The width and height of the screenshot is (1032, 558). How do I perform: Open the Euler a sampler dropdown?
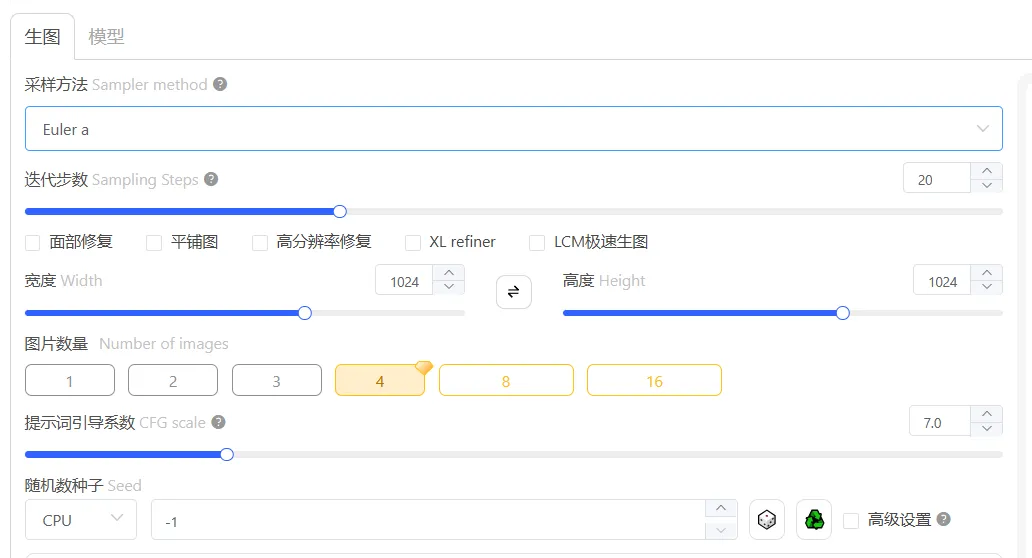(513, 129)
